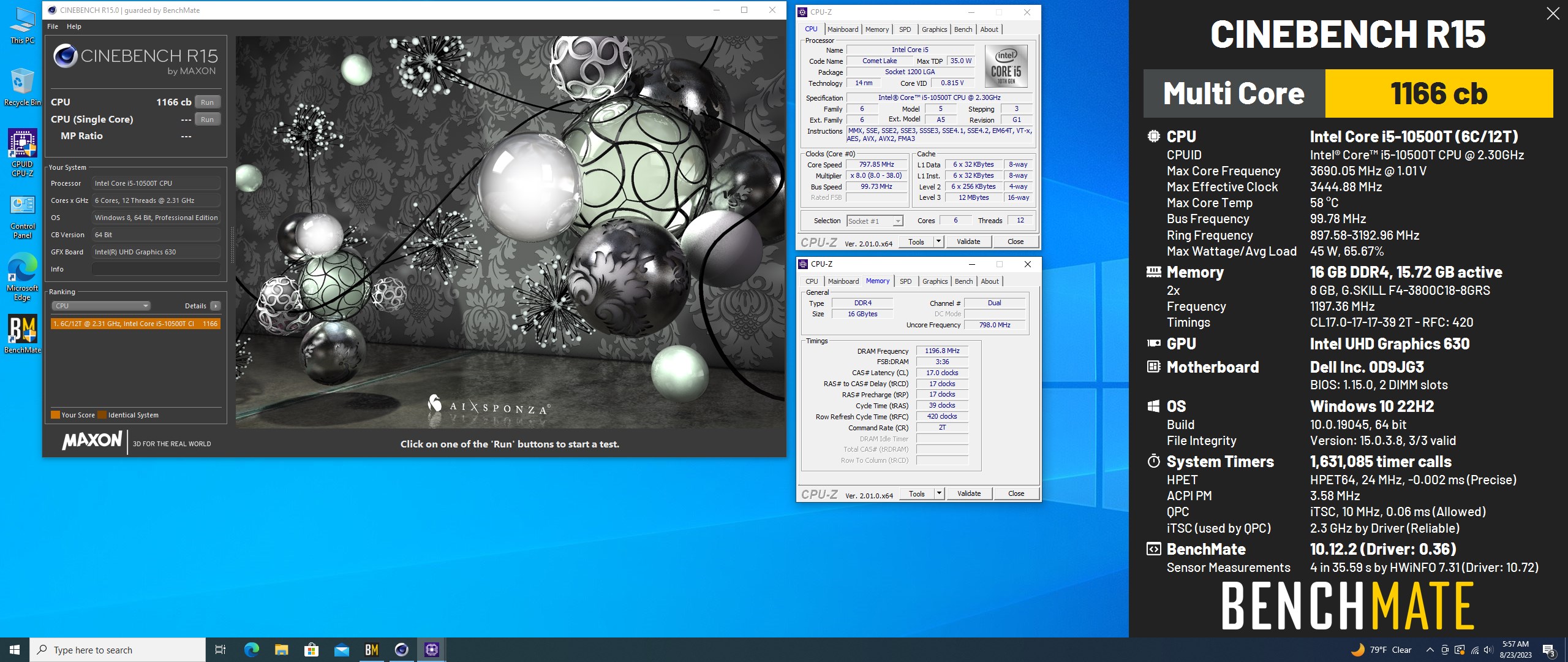Open Microsoft Store from the taskbar
The height and width of the screenshot is (662, 1568).
311,650
